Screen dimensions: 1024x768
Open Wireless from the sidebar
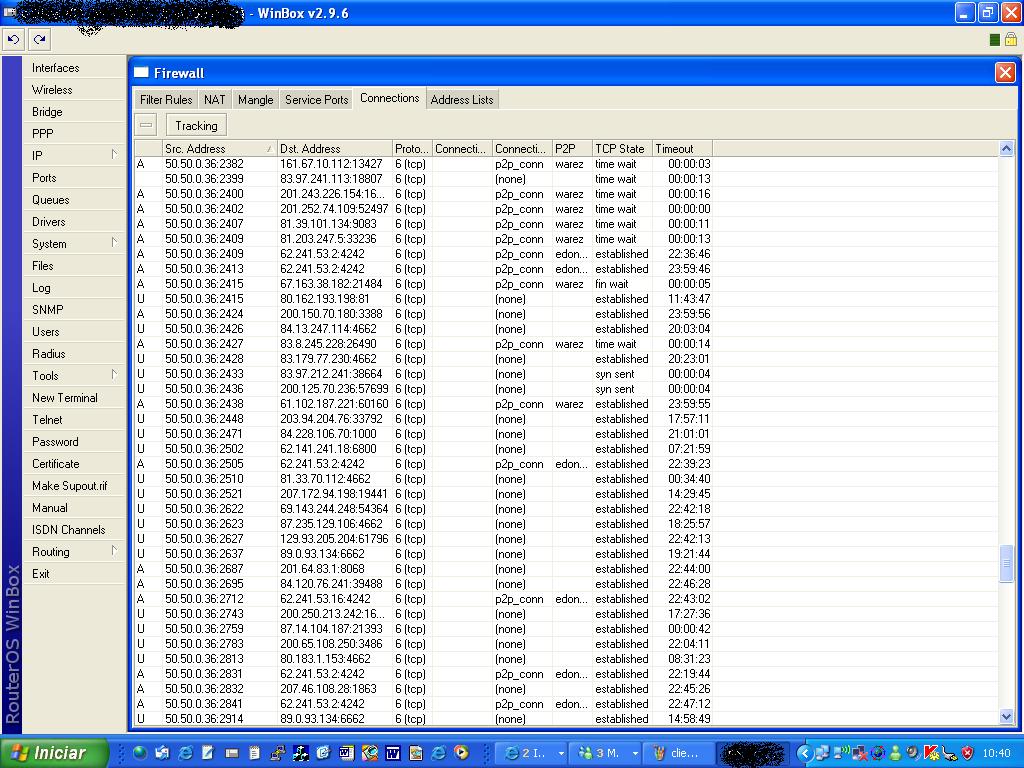click(74, 89)
